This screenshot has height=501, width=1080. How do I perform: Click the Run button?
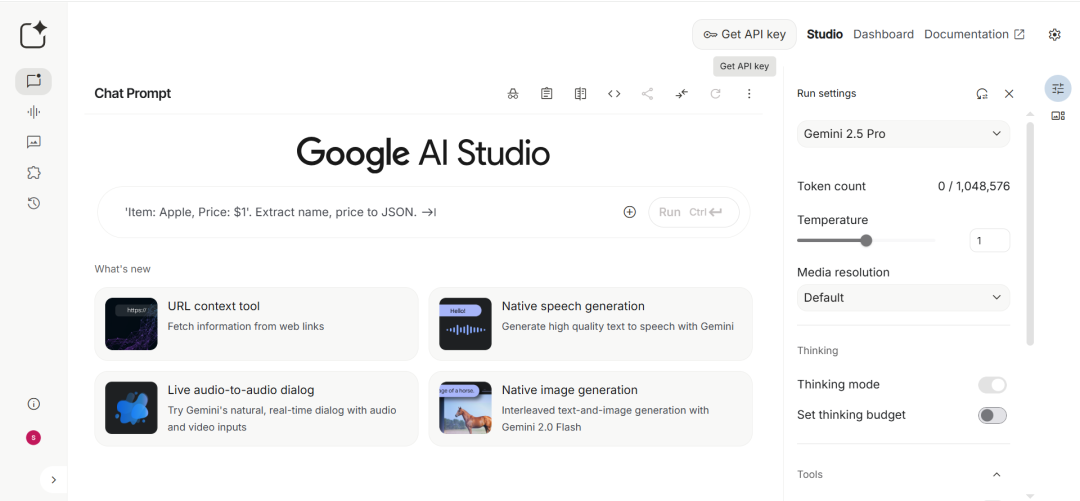tap(694, 212)
